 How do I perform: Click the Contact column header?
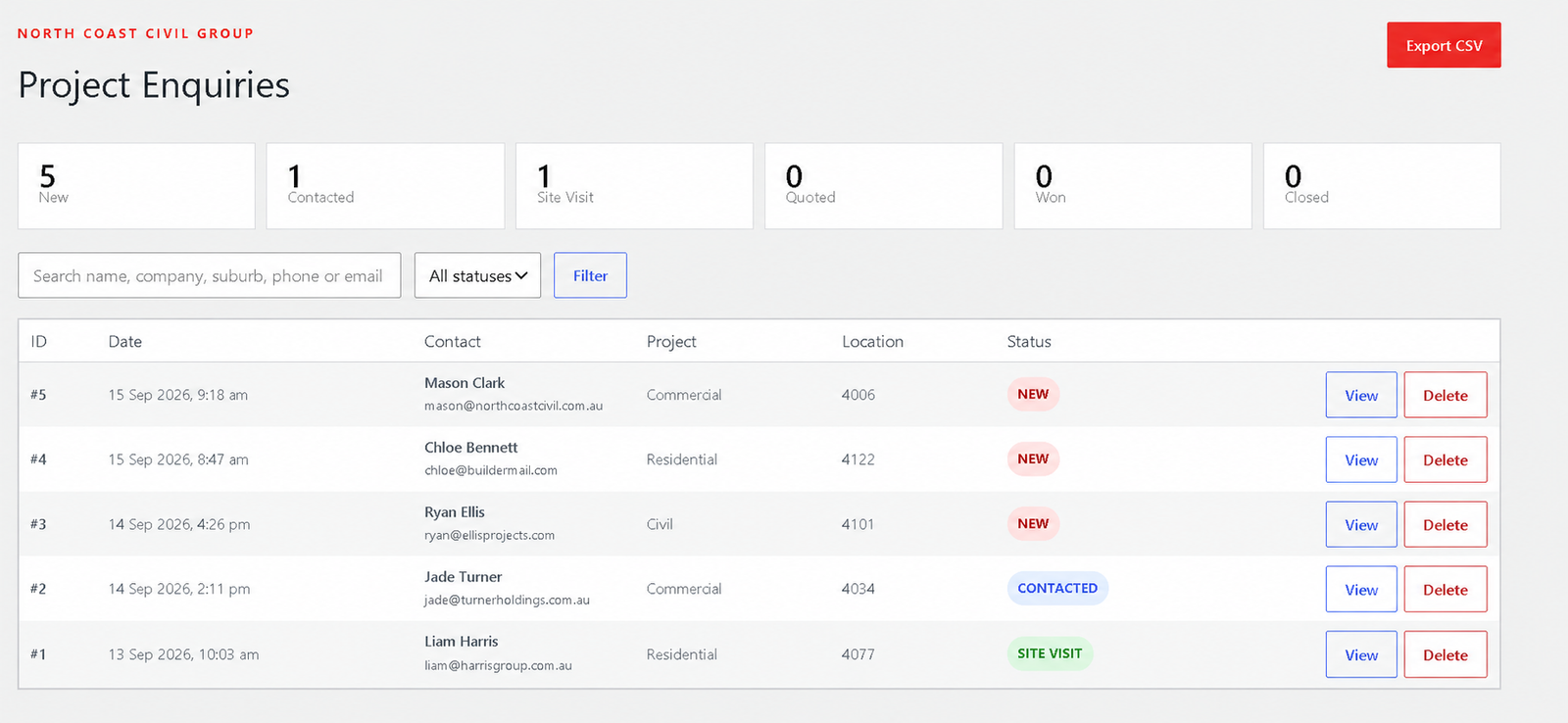[453, 341]
